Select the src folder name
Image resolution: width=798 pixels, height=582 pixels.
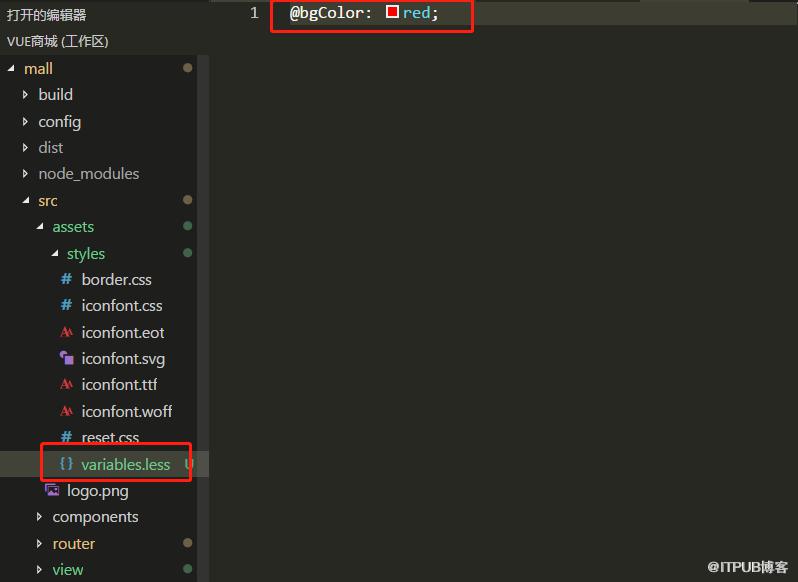click(x=48, y=201)
